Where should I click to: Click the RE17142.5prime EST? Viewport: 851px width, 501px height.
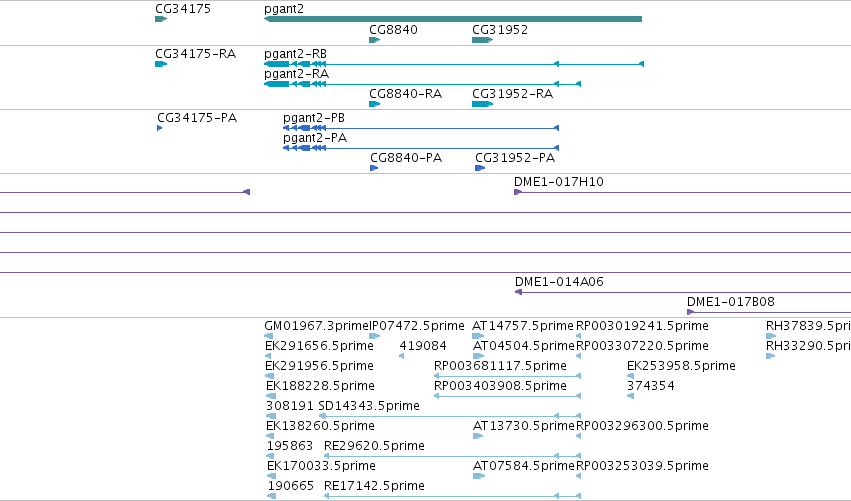coord(453,496)
